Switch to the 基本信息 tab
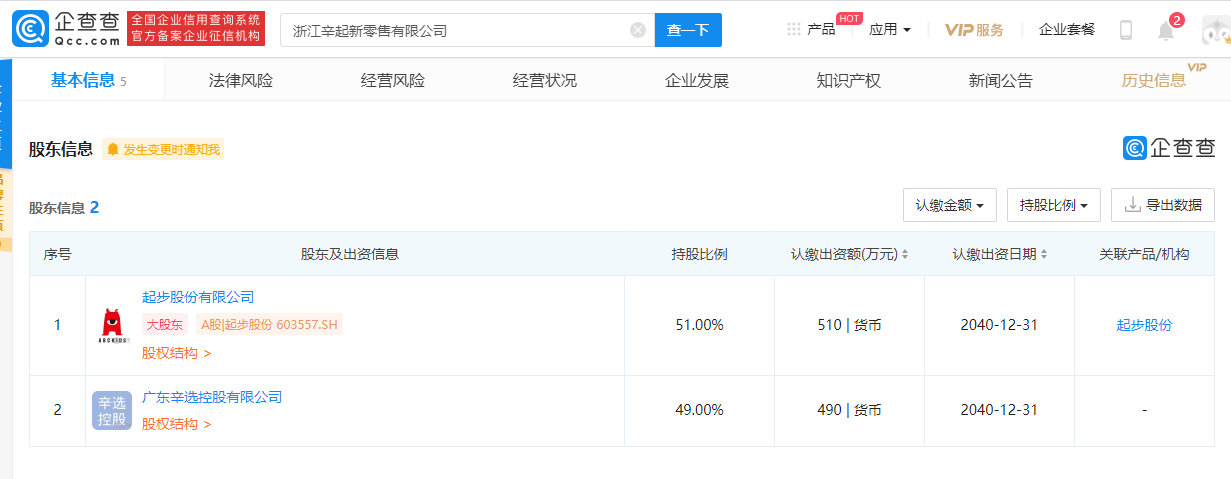Viewport: 1231px width, 479px height. click(88, 81)
